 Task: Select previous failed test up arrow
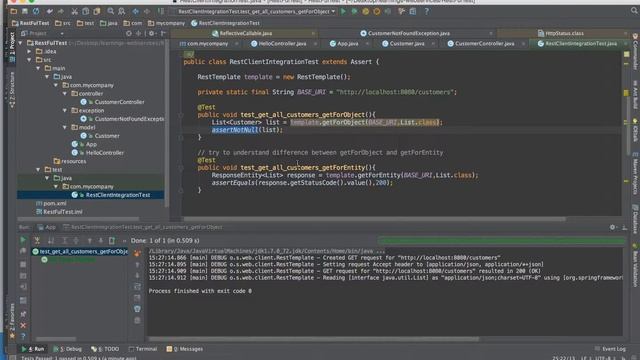[89, 240]
